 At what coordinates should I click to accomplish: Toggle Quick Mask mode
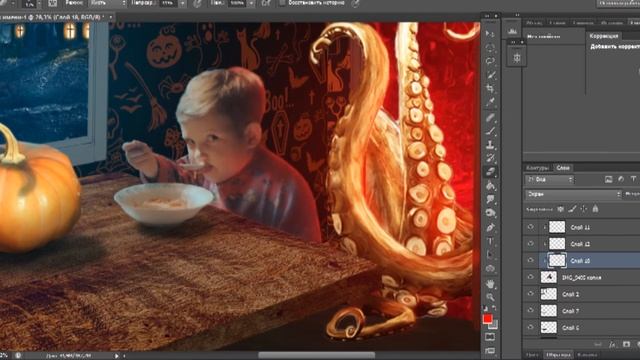pos(490,337)
